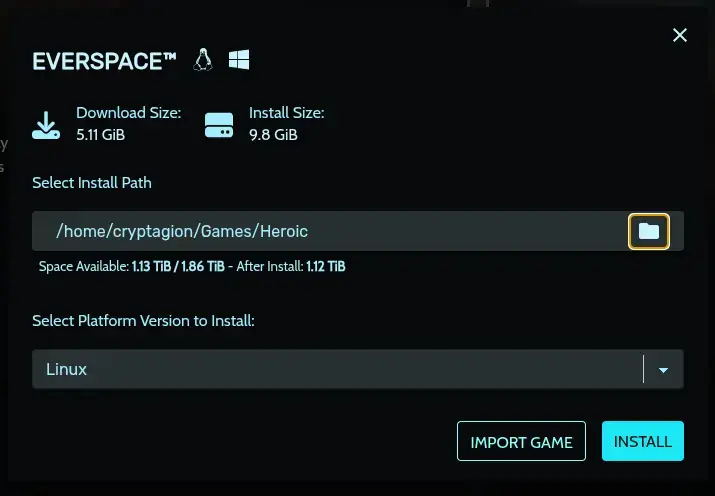715x496 pixels.
Task: Click the Select Install Path label
Action: 92,183
